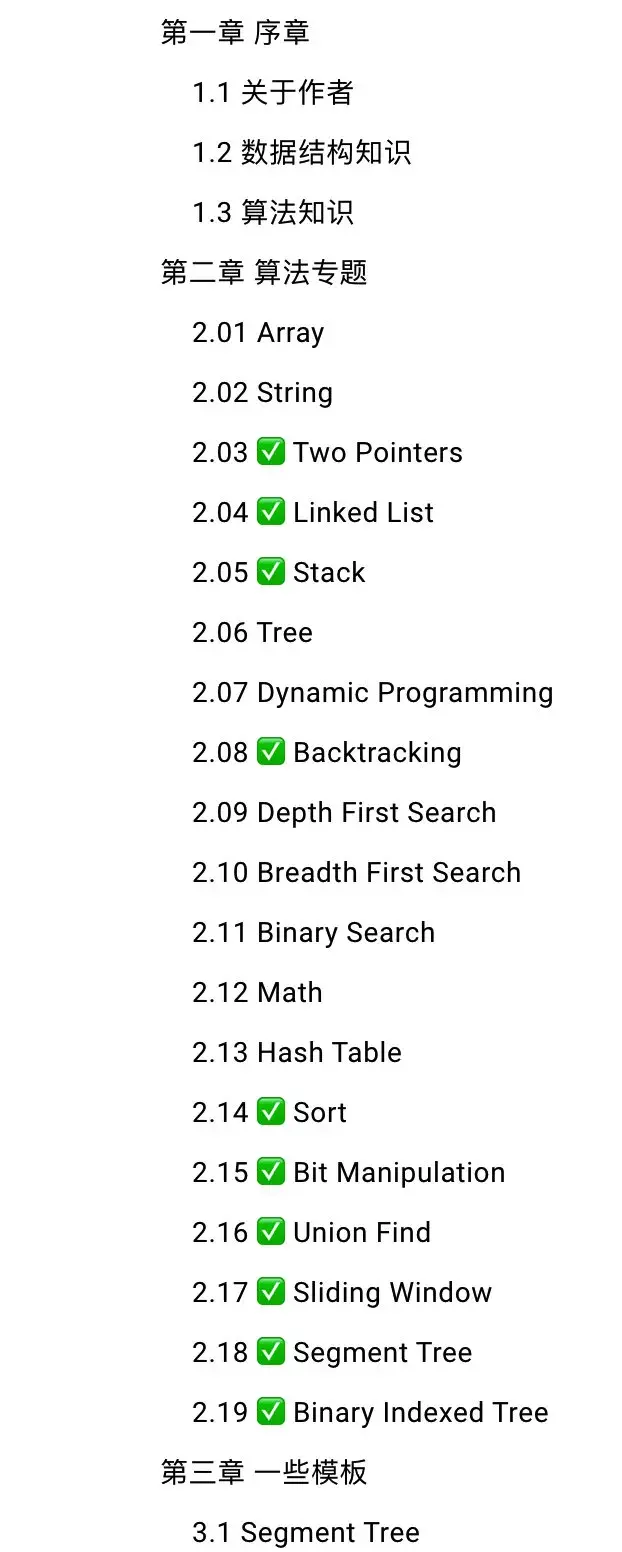This screenshot has width=622, height=1552.
Task: Click the checkmark icon beside Backtracking
Action: click(x=271, y=752)
